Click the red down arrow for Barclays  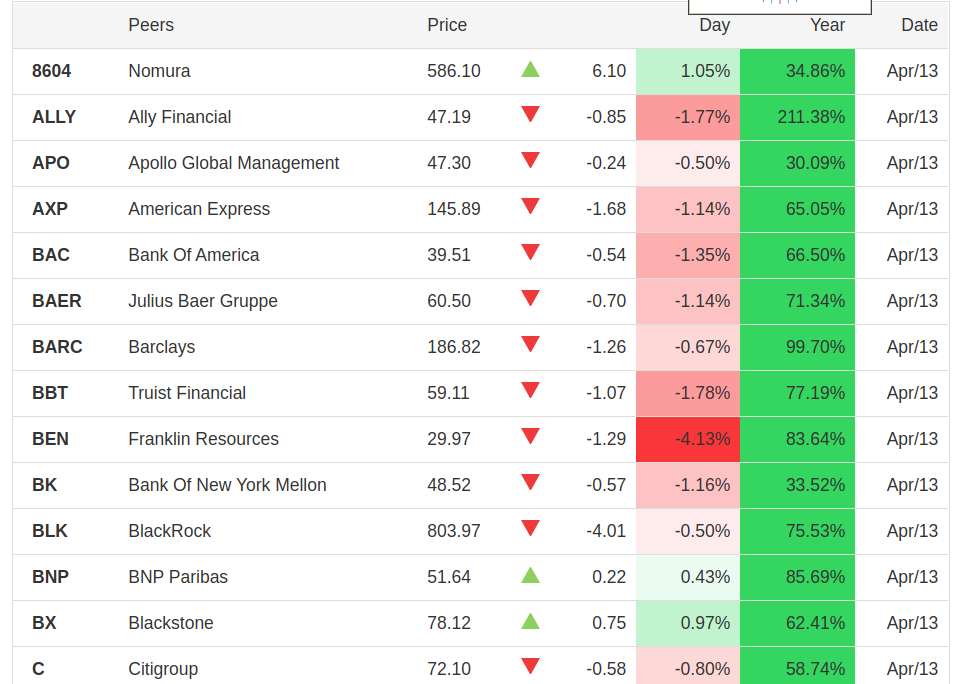pyautogui.click(x=530, y=344)
